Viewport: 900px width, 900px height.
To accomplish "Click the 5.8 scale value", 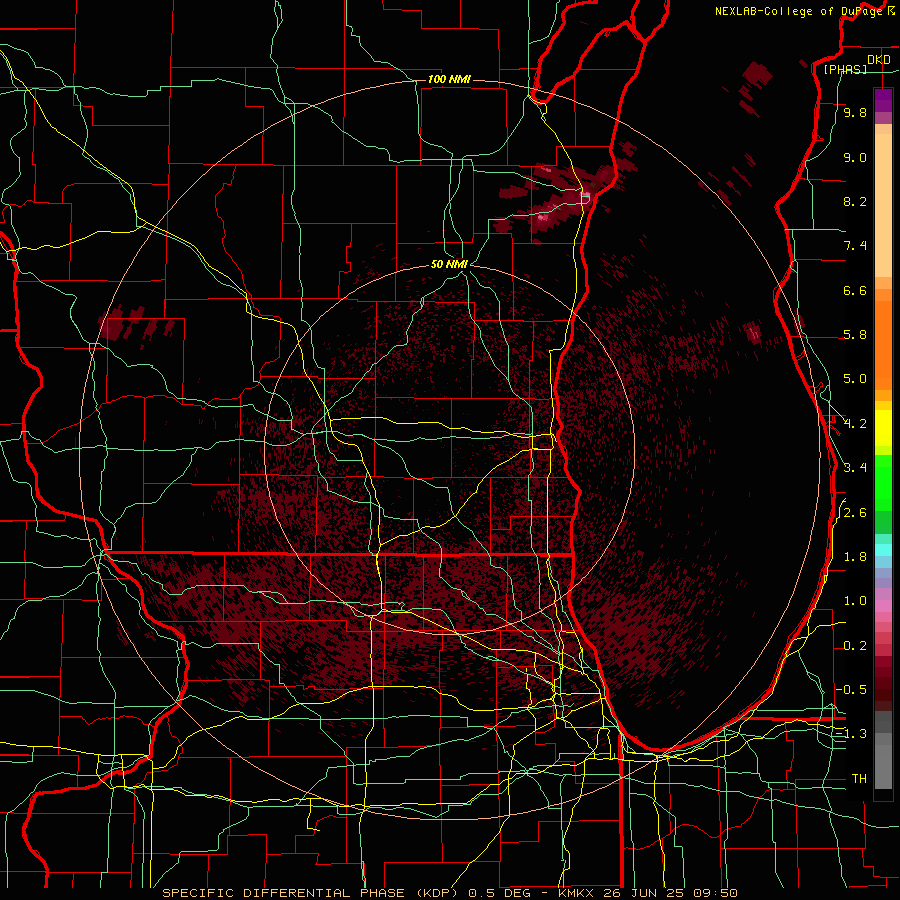I will coord(855,335).
